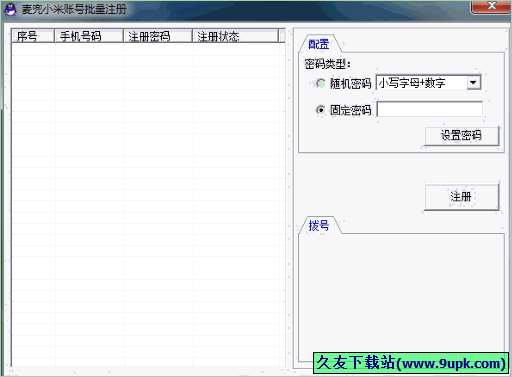512x377 pixels.
Task: Open the 小写字母+数字 password type dropdown
Action: [x=473, y=83]
